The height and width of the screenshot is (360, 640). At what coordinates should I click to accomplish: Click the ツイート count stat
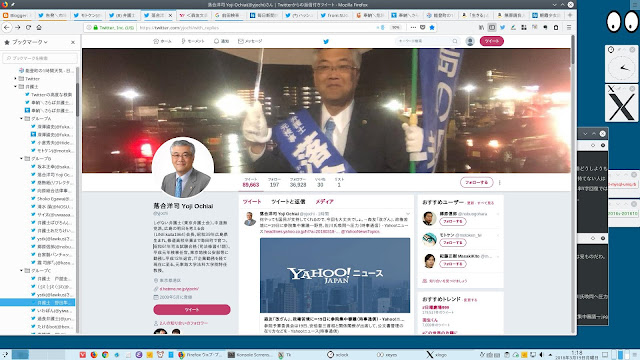click(251, 182)
